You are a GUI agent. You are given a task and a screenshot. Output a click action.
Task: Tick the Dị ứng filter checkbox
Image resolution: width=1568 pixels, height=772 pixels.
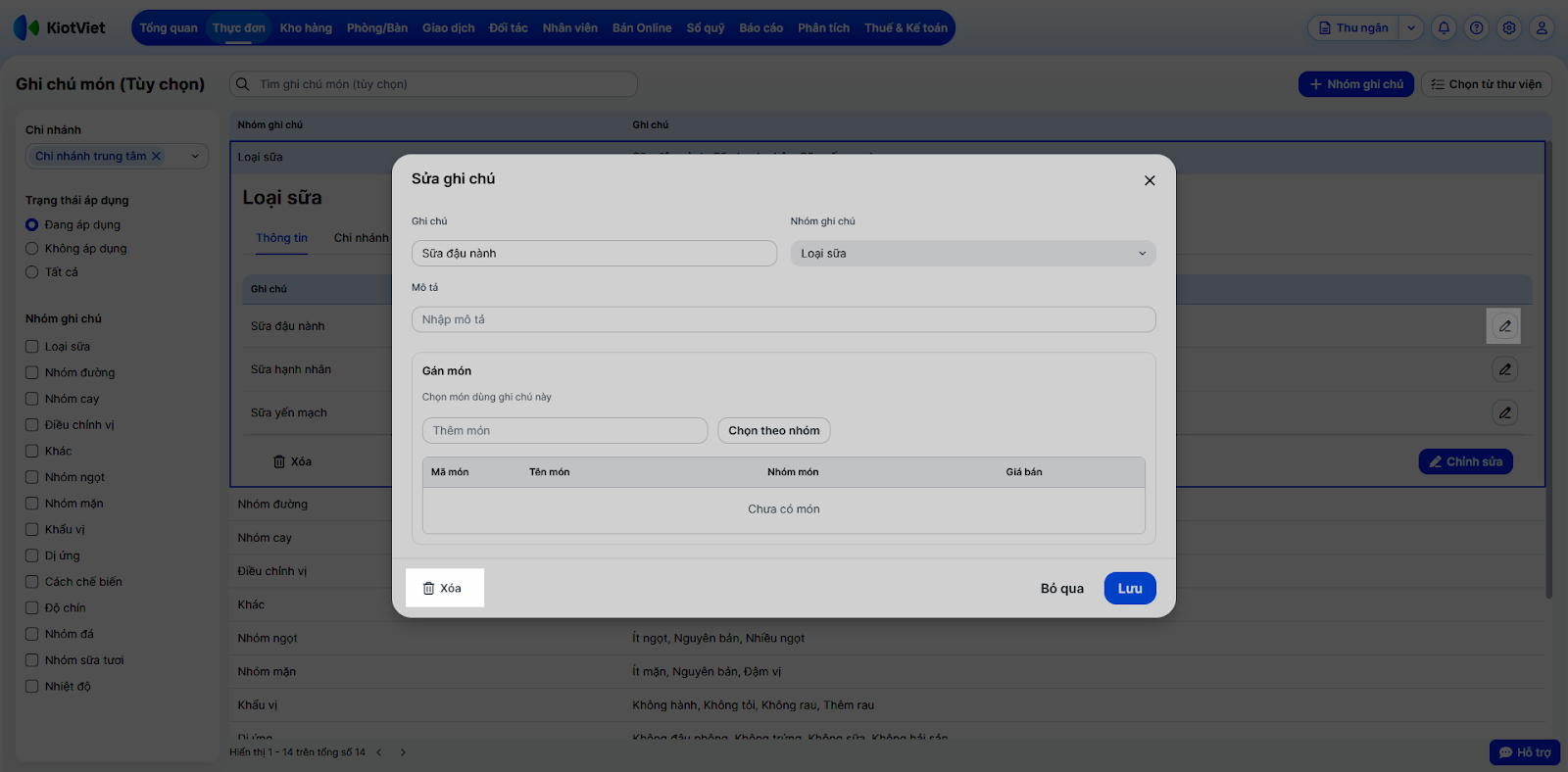tap(32, 555)
